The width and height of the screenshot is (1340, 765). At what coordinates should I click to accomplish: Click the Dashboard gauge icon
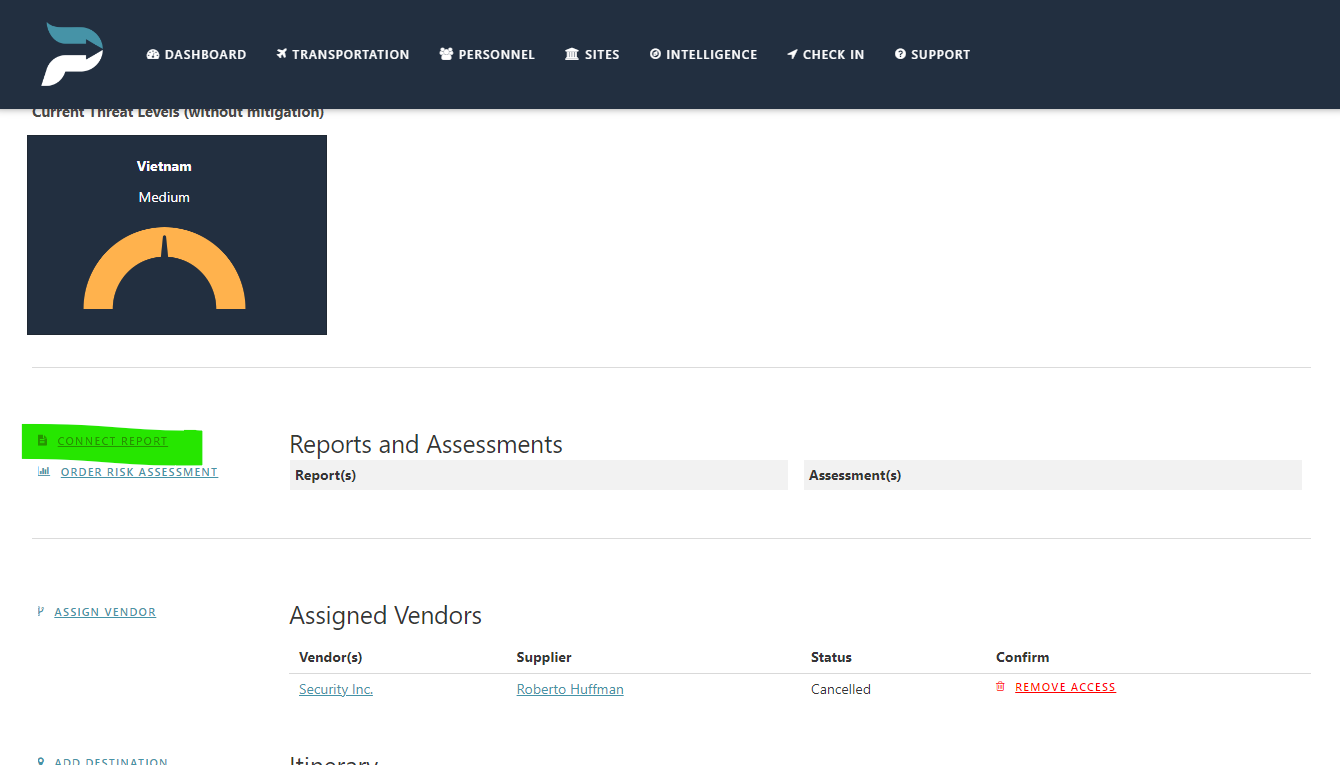(153, 55)
